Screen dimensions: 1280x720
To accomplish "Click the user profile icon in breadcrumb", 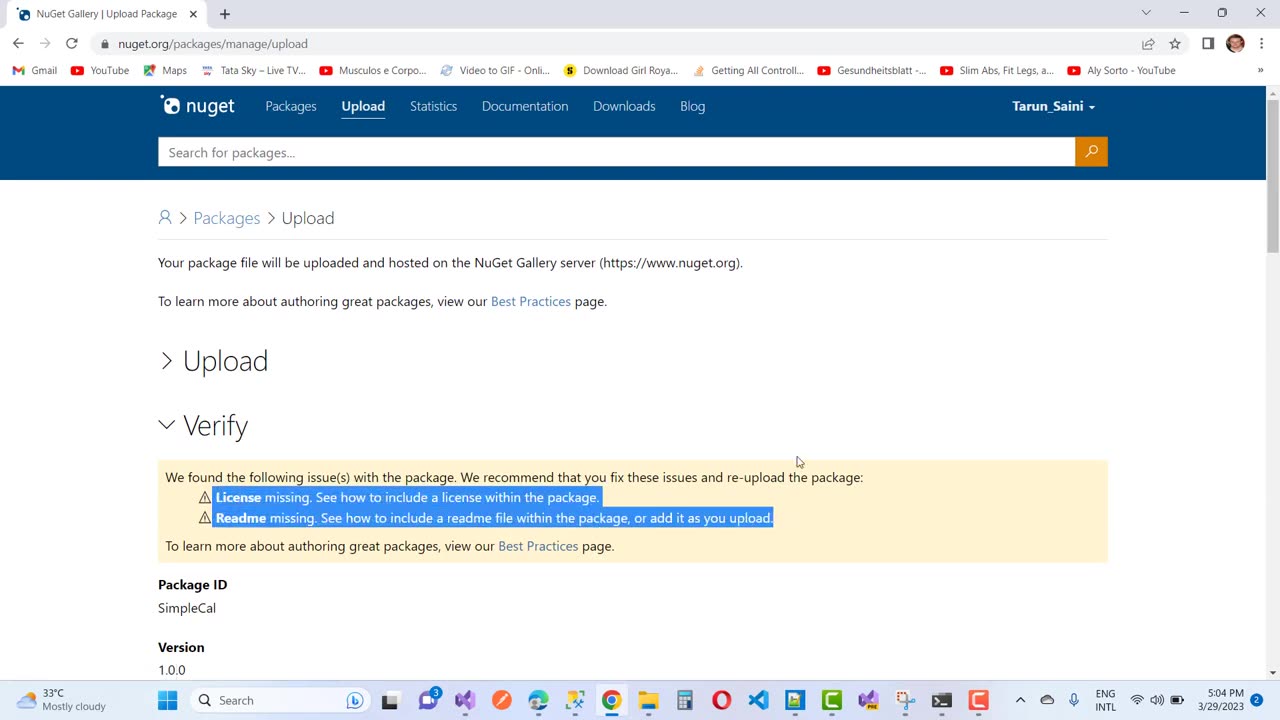I will 165,217.
